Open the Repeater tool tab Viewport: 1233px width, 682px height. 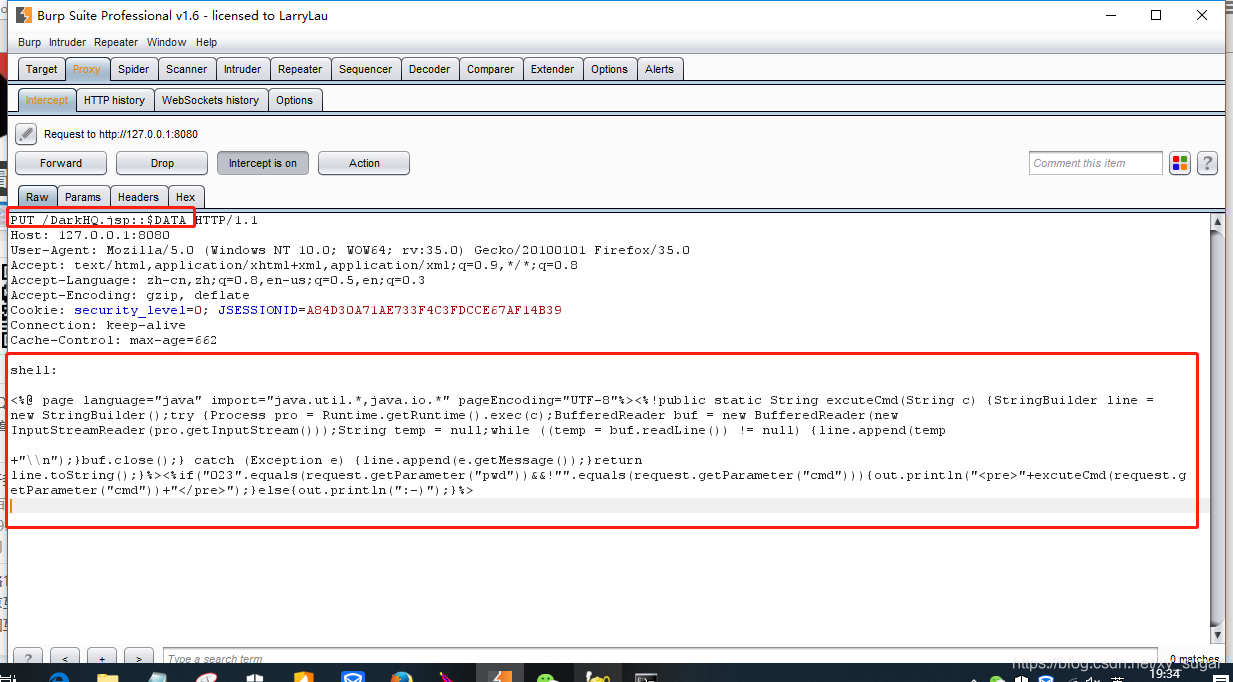tap(300, 69)
